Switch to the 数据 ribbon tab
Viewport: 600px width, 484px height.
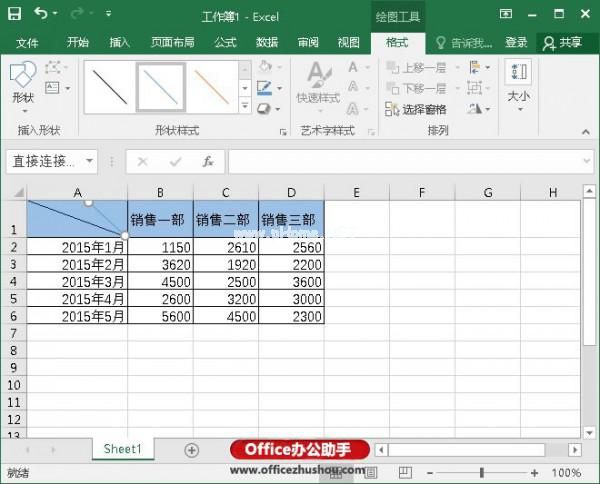[267, 43]
